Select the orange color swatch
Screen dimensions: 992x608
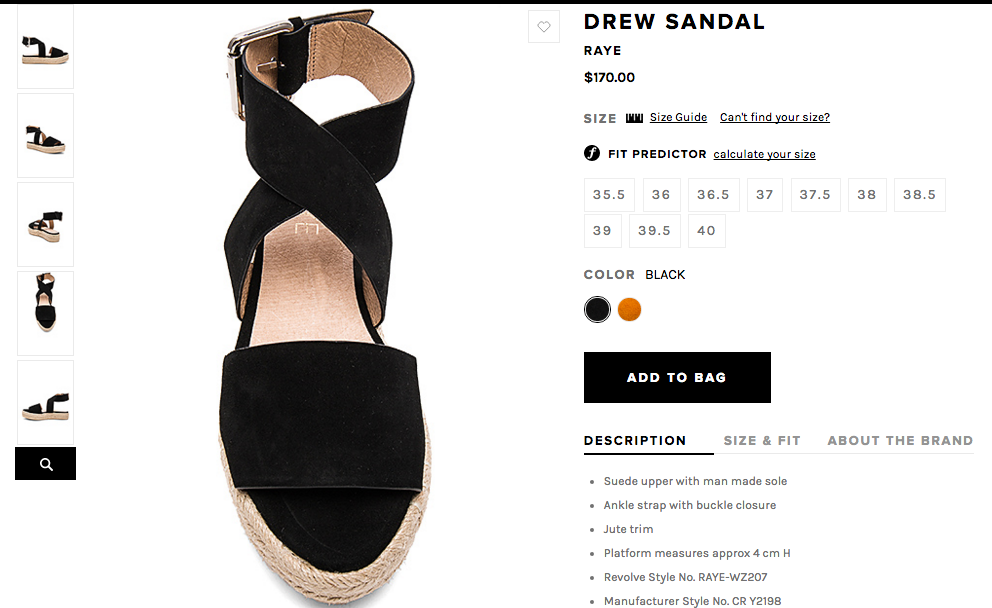(629, 309)
